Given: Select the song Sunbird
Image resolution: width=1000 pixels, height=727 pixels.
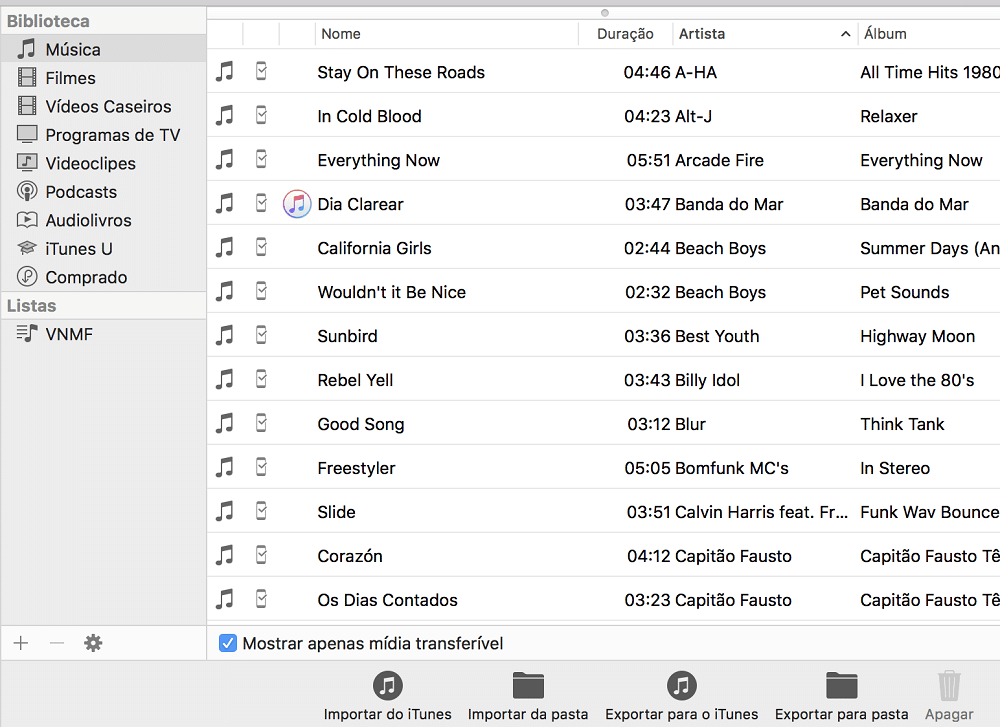Looking at the screenshot, I should (348, 336).
